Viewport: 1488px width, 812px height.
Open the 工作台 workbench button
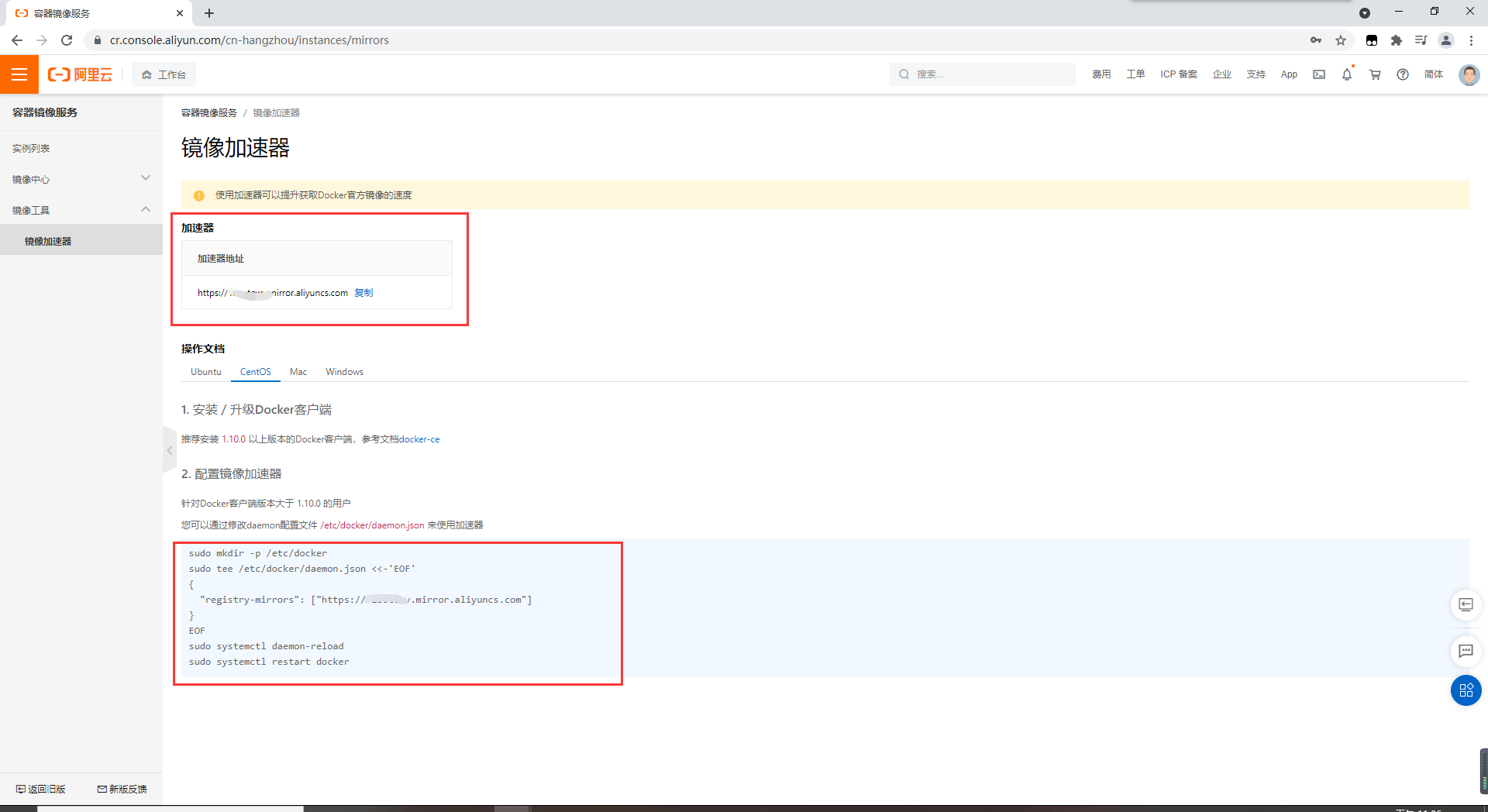pyautogui.click(x=164, y=74)
